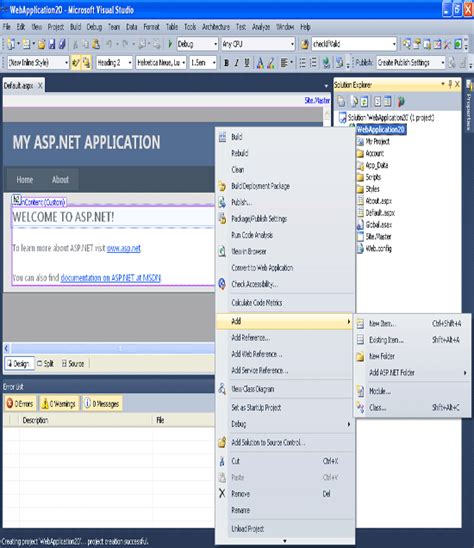Click New Folder in Add submenu
This screenshot has width=474, height=548.
412,356
